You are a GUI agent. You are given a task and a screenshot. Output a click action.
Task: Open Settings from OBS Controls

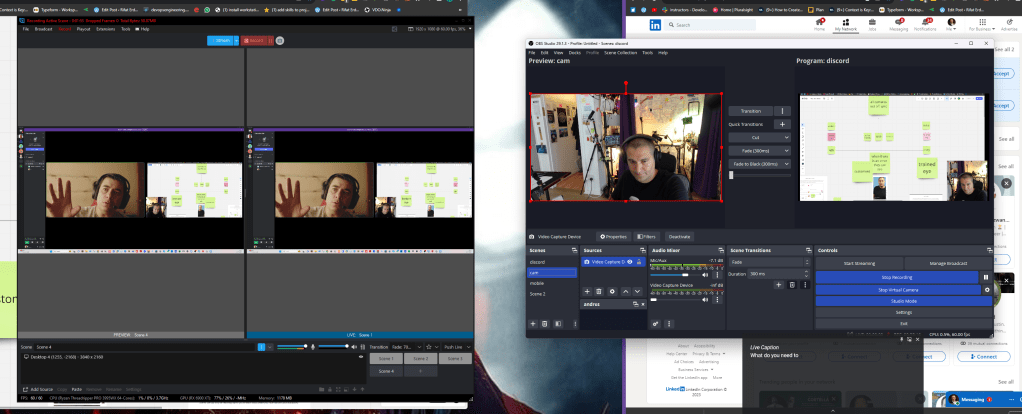(x=903, y=312)
